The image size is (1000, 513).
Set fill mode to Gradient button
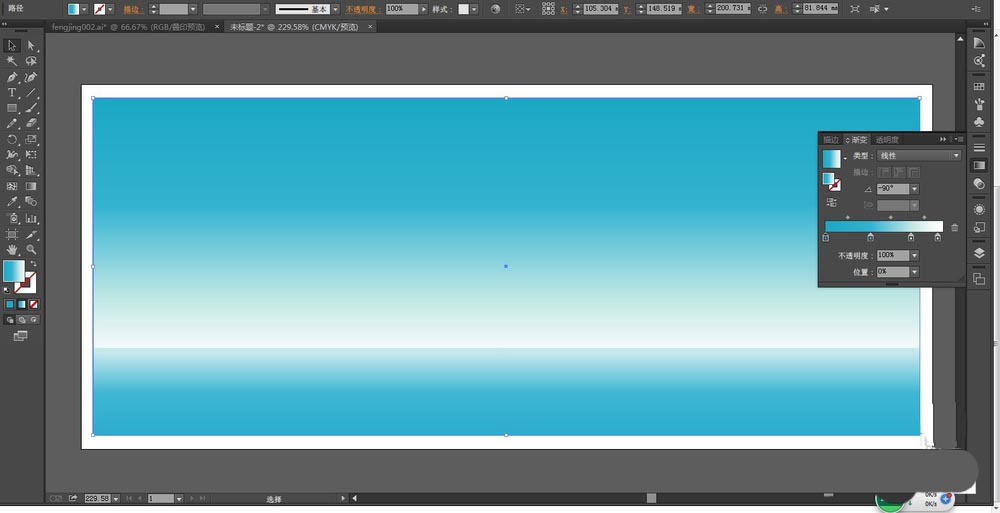tap(21, 304)
